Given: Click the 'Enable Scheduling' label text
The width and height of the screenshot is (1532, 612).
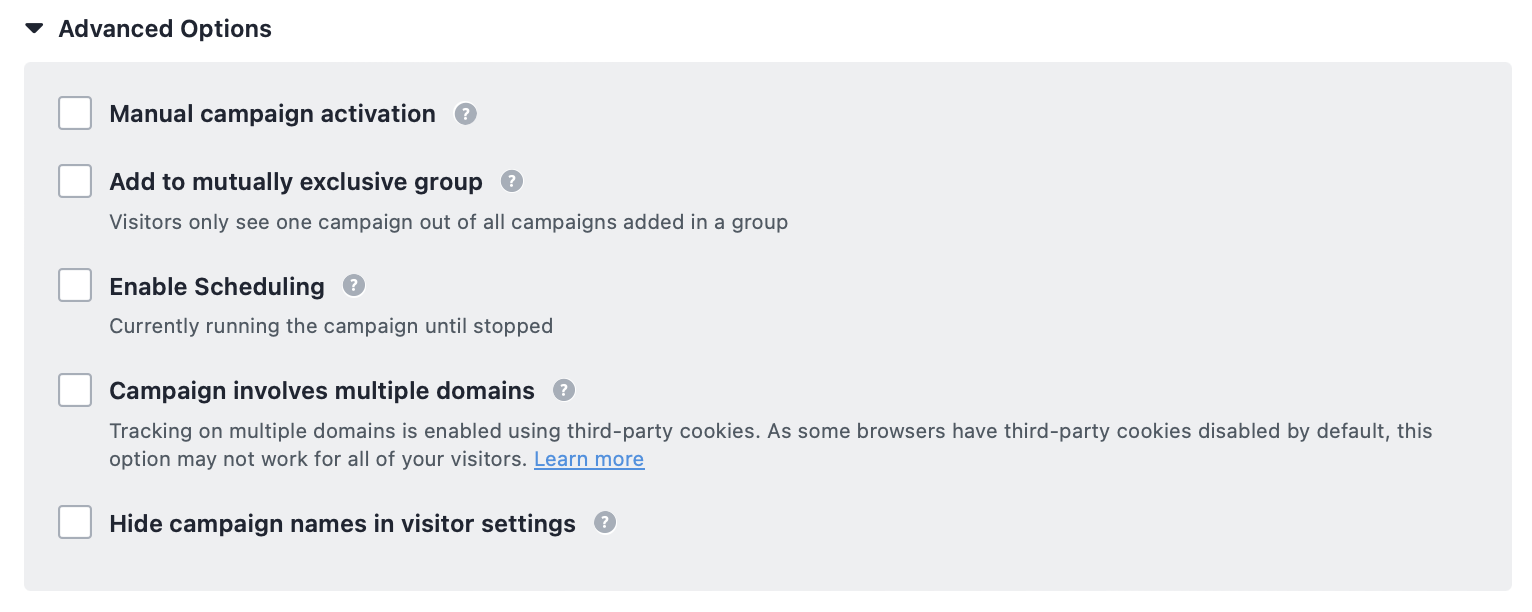Looking at the screenshot, I should 217,286.
